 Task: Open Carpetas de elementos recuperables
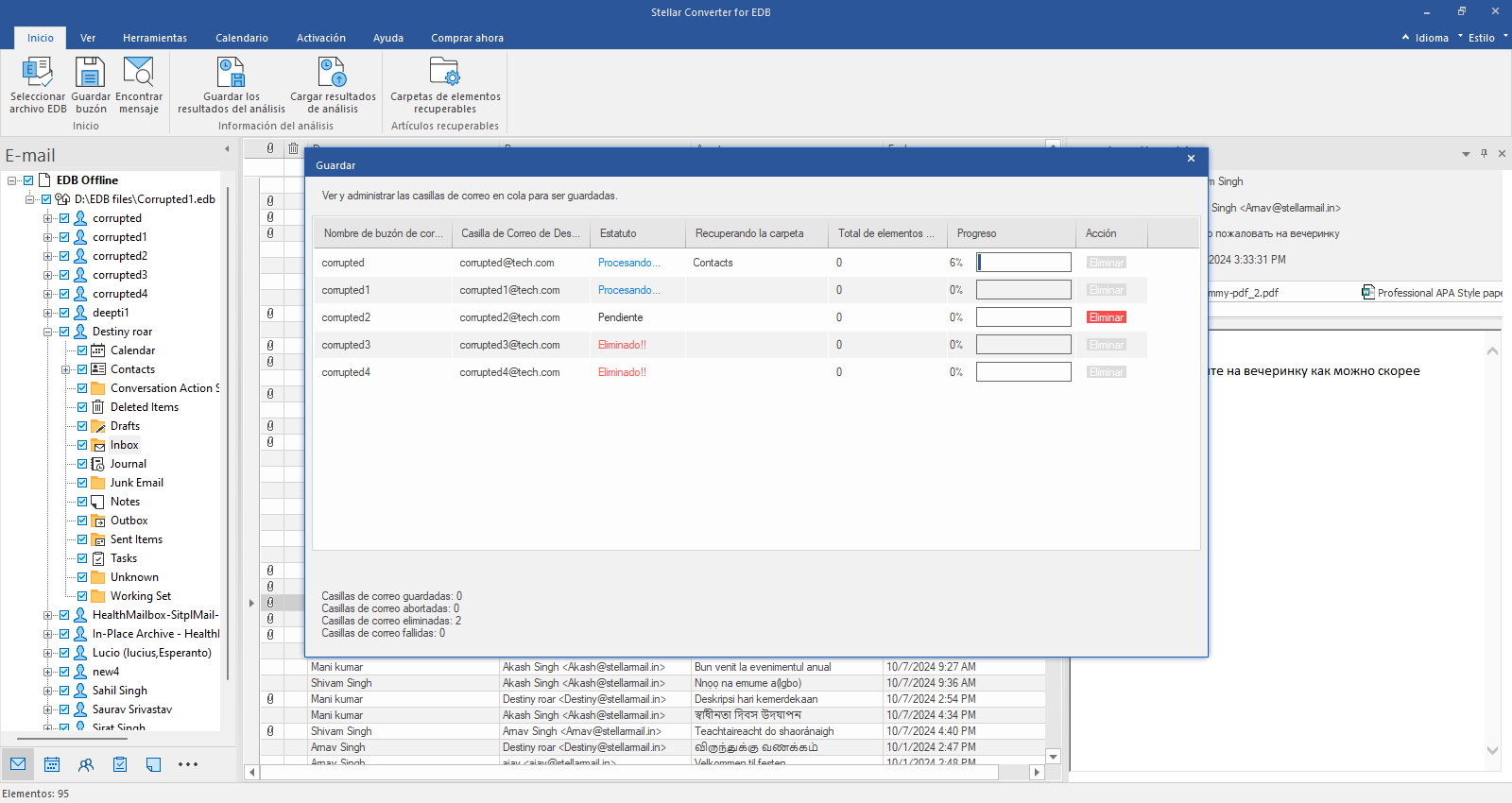445,85
